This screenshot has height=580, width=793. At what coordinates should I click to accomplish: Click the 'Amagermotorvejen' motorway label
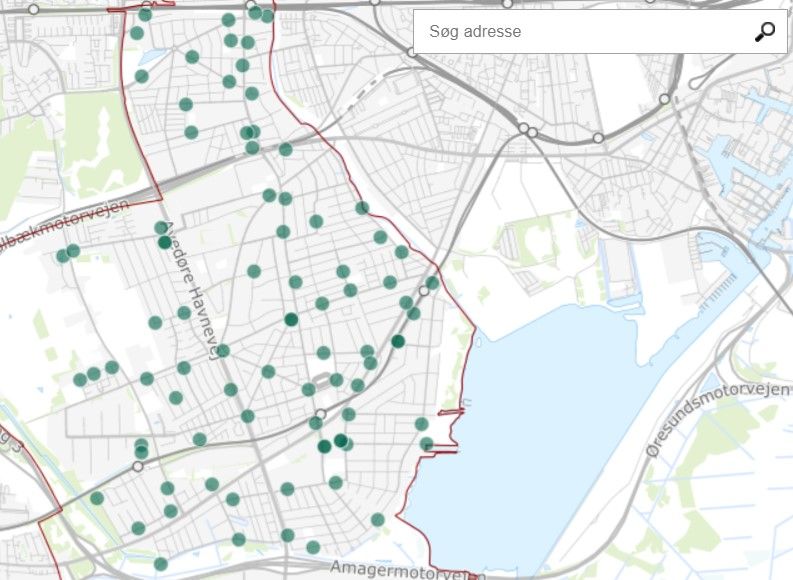click(408, 571)
